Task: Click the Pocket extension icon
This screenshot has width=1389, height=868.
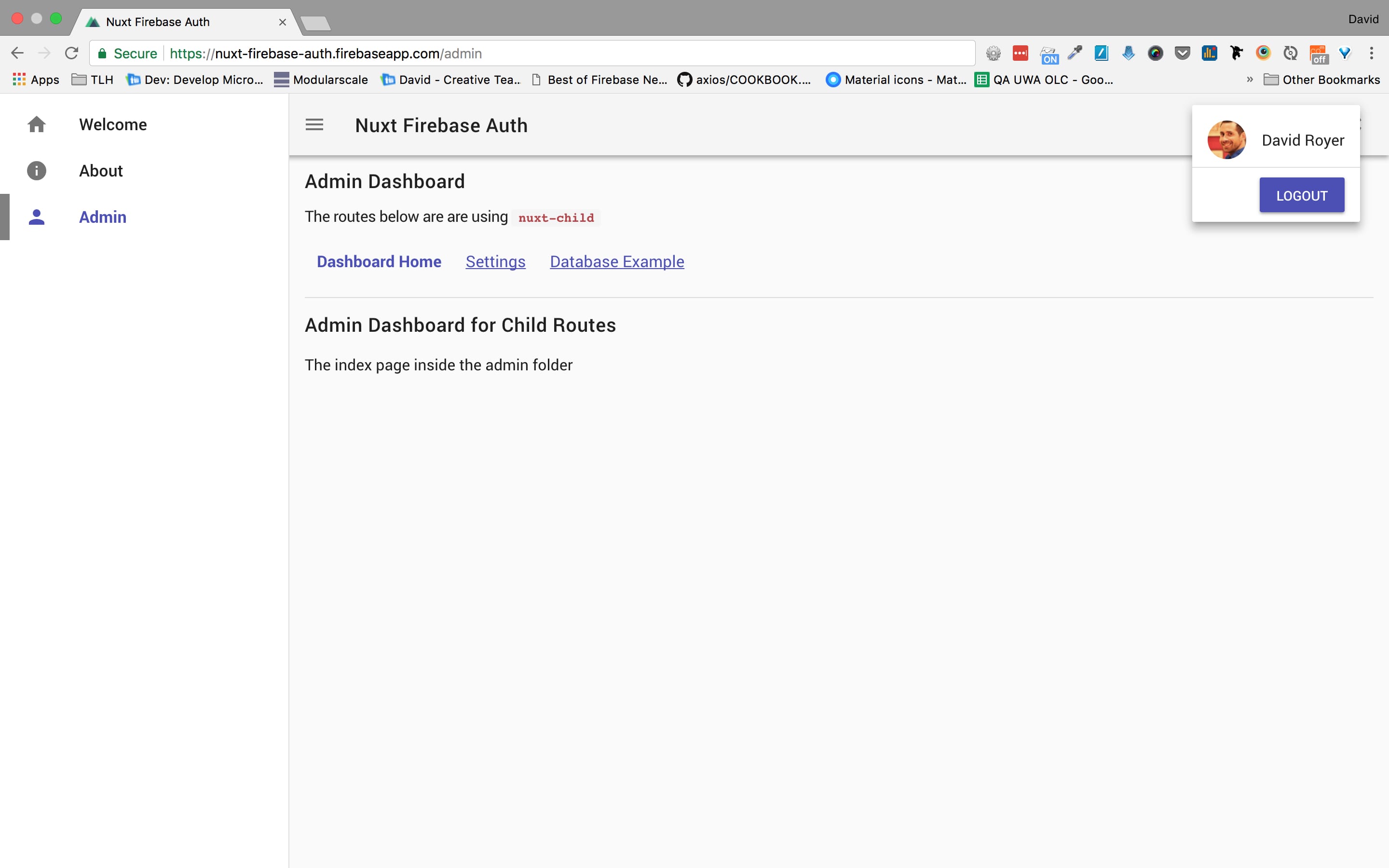Action: click(1182, 54)
